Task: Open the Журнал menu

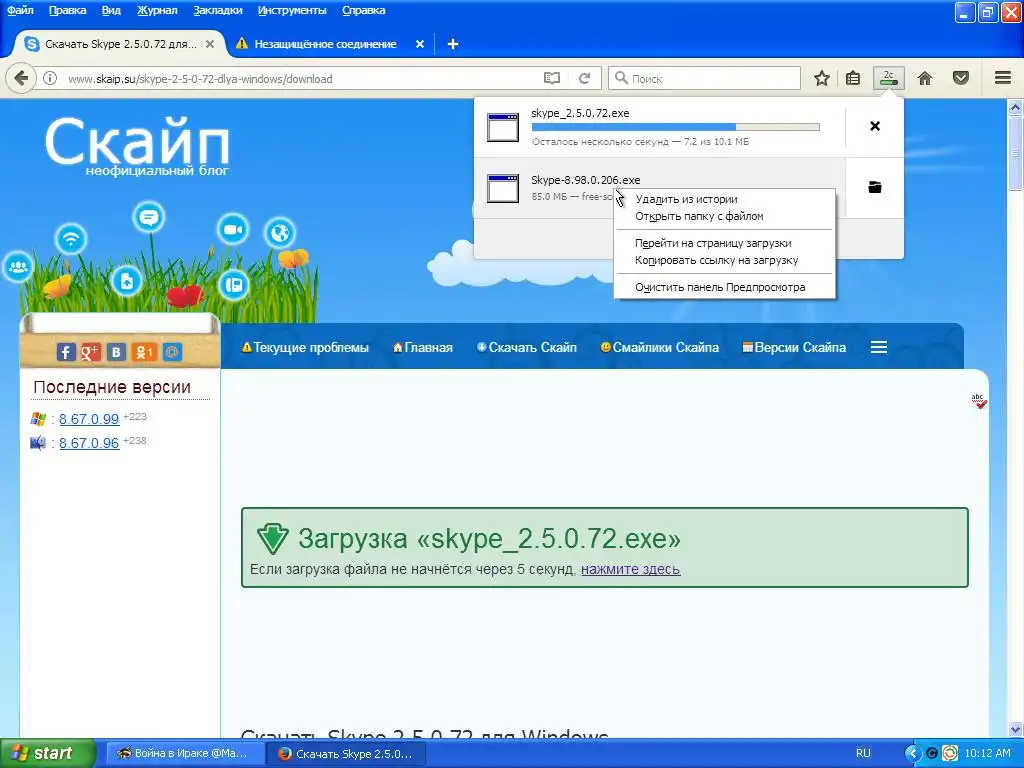Action: (x=157, y=10)
